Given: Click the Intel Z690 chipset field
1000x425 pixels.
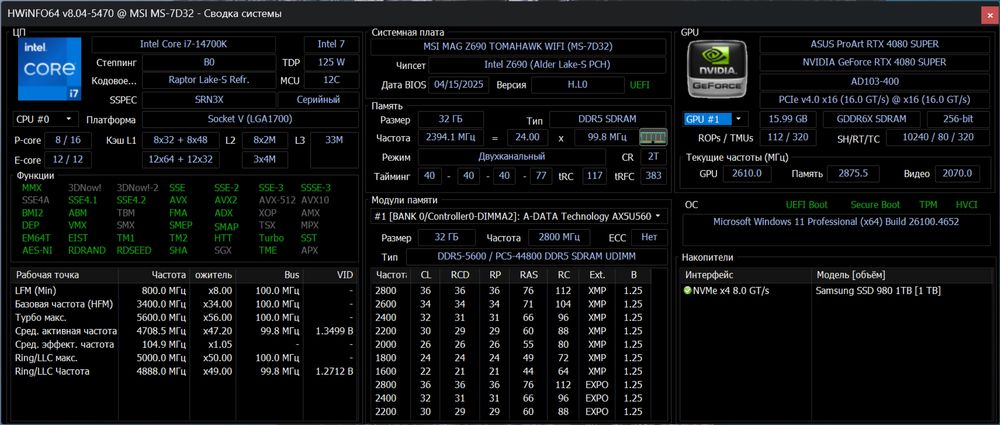Looking at the screenshot, I should pos(548,65).
